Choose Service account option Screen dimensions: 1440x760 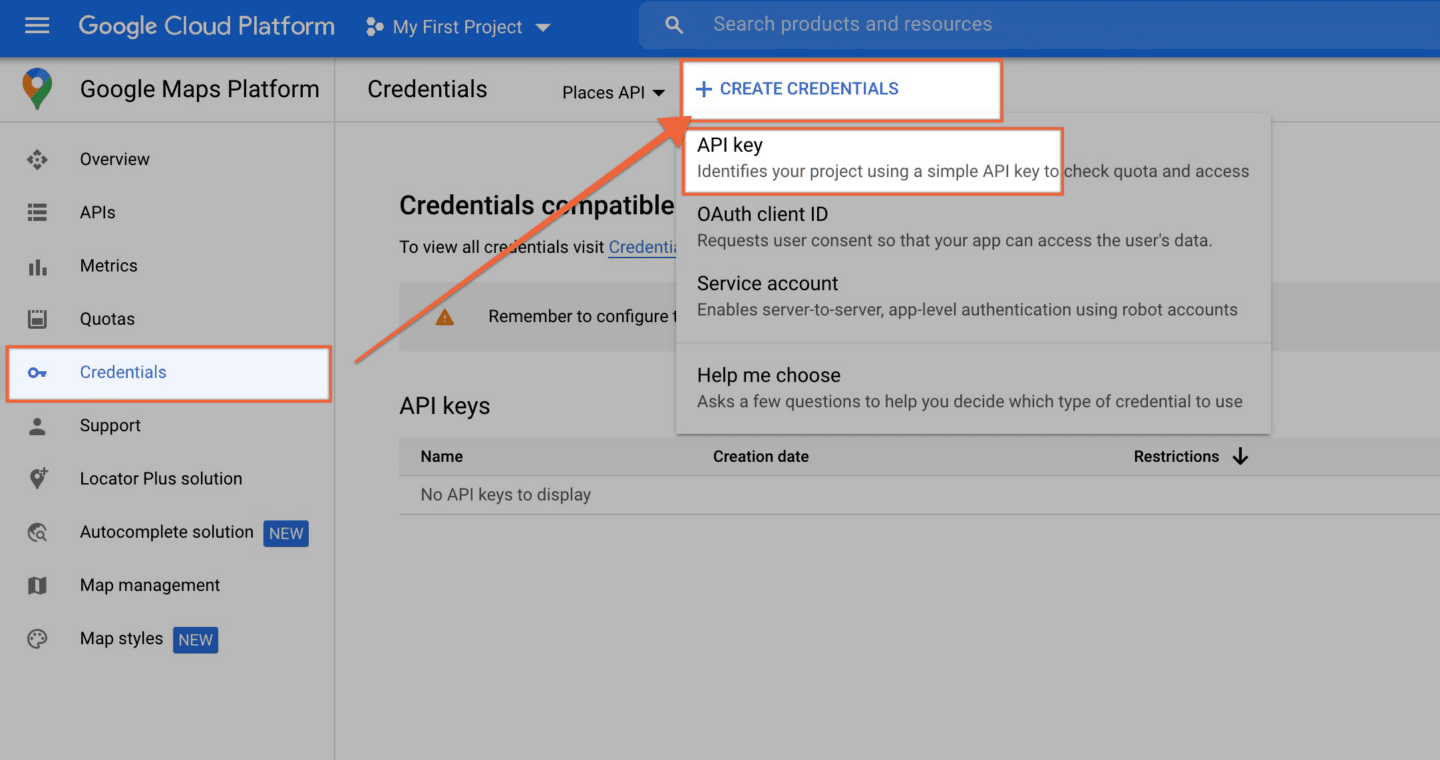coord(973,296)
